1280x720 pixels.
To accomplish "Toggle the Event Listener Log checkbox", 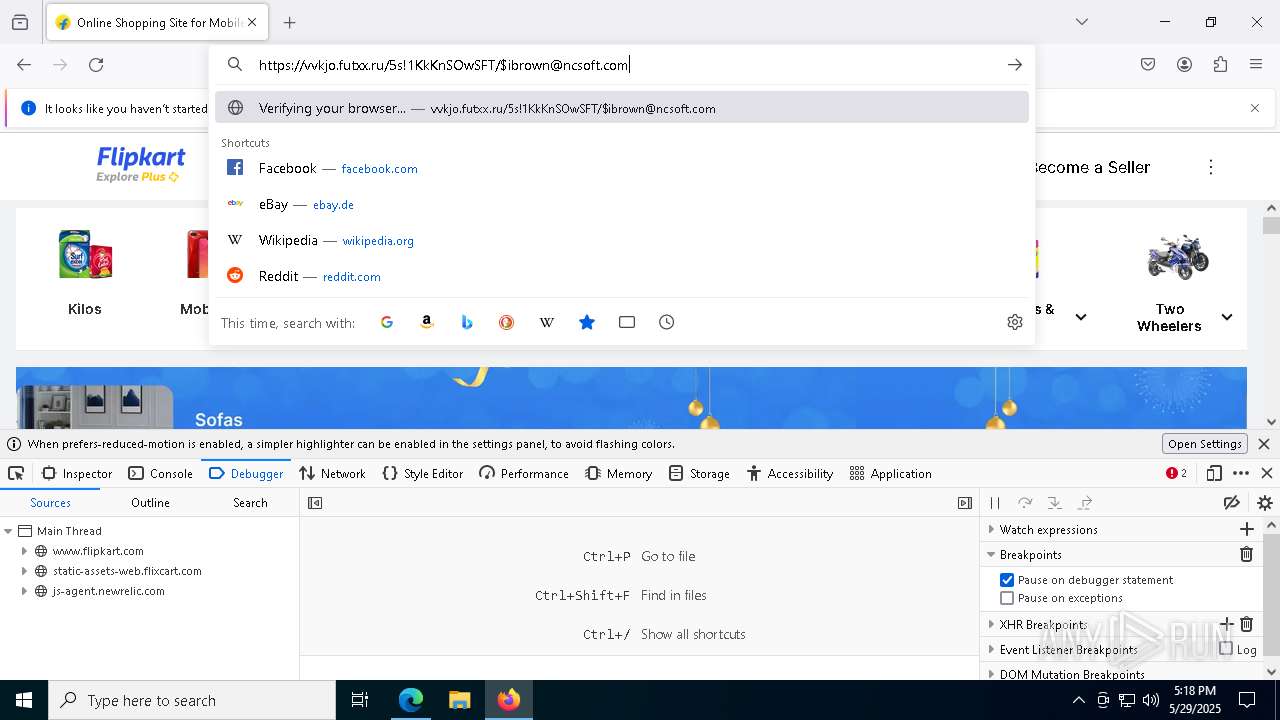I will click(1226, 649).
